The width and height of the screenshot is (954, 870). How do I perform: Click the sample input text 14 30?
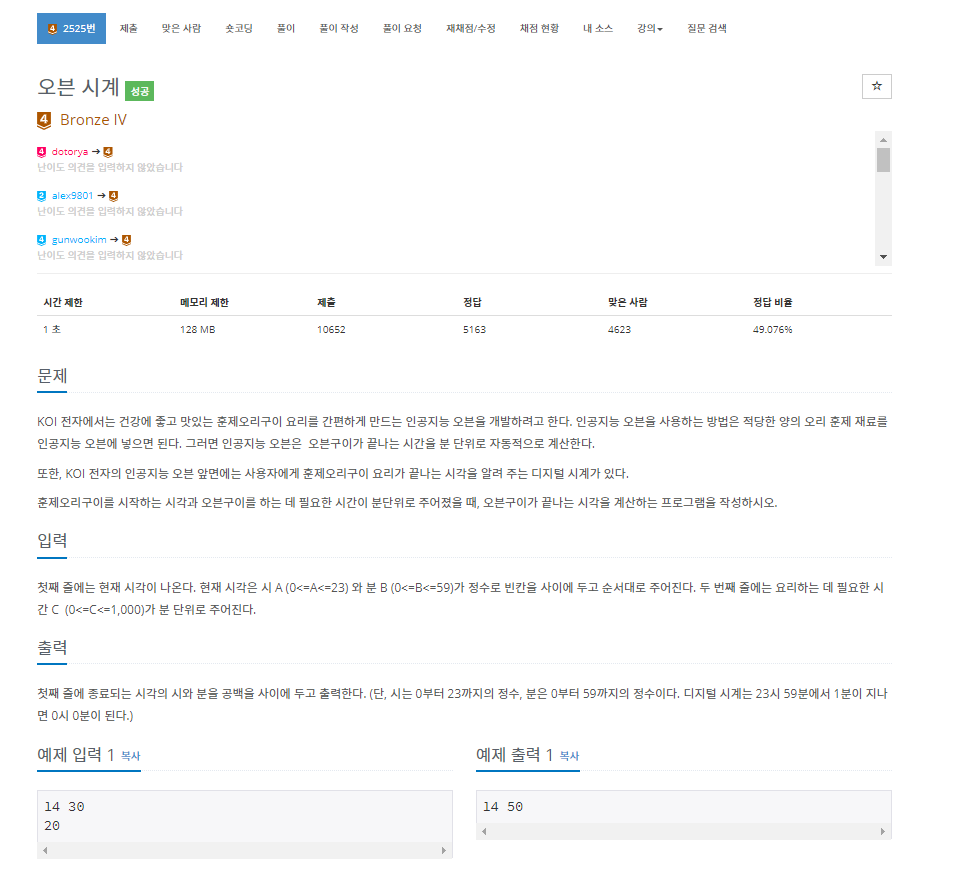(x=64, y=807)
